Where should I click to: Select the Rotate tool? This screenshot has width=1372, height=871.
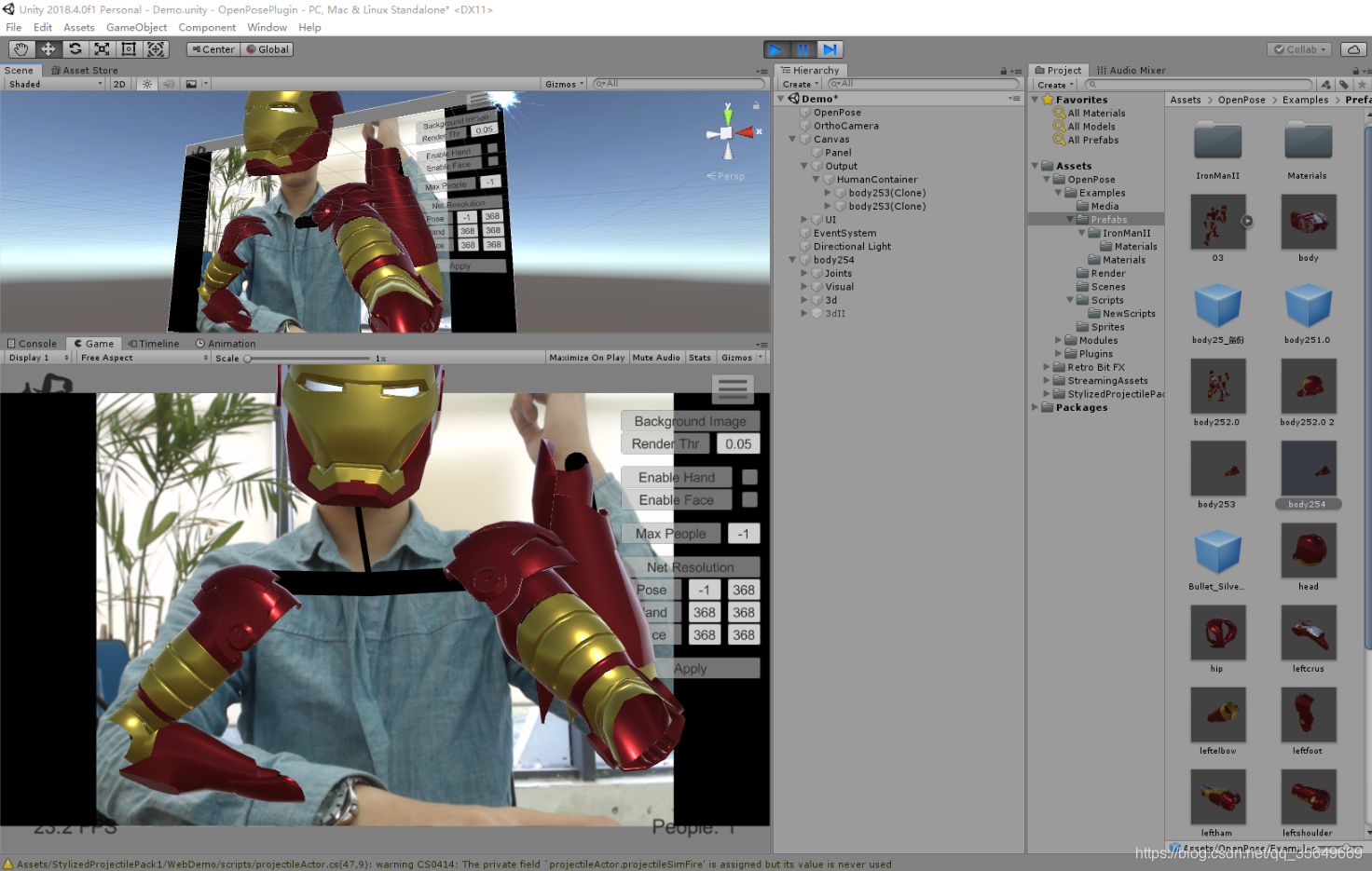pyautogui.click(x=75, y=49)
